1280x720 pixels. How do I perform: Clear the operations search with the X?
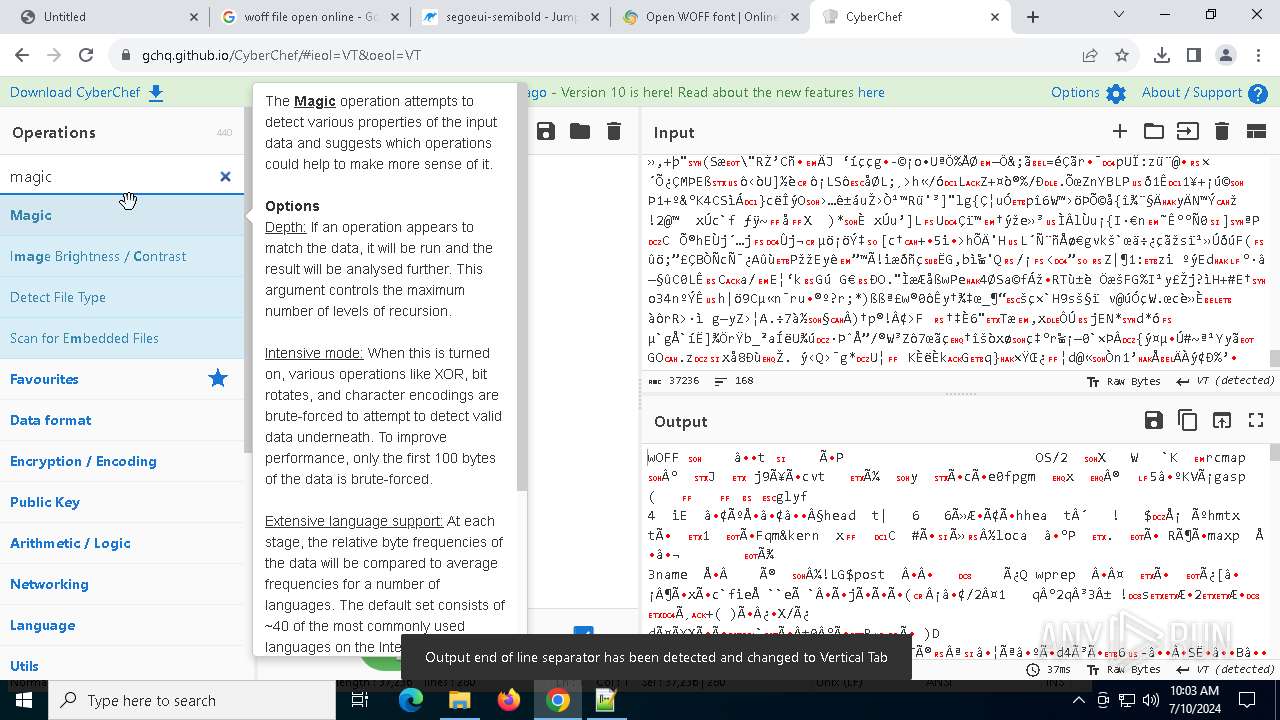pos(225,177)
